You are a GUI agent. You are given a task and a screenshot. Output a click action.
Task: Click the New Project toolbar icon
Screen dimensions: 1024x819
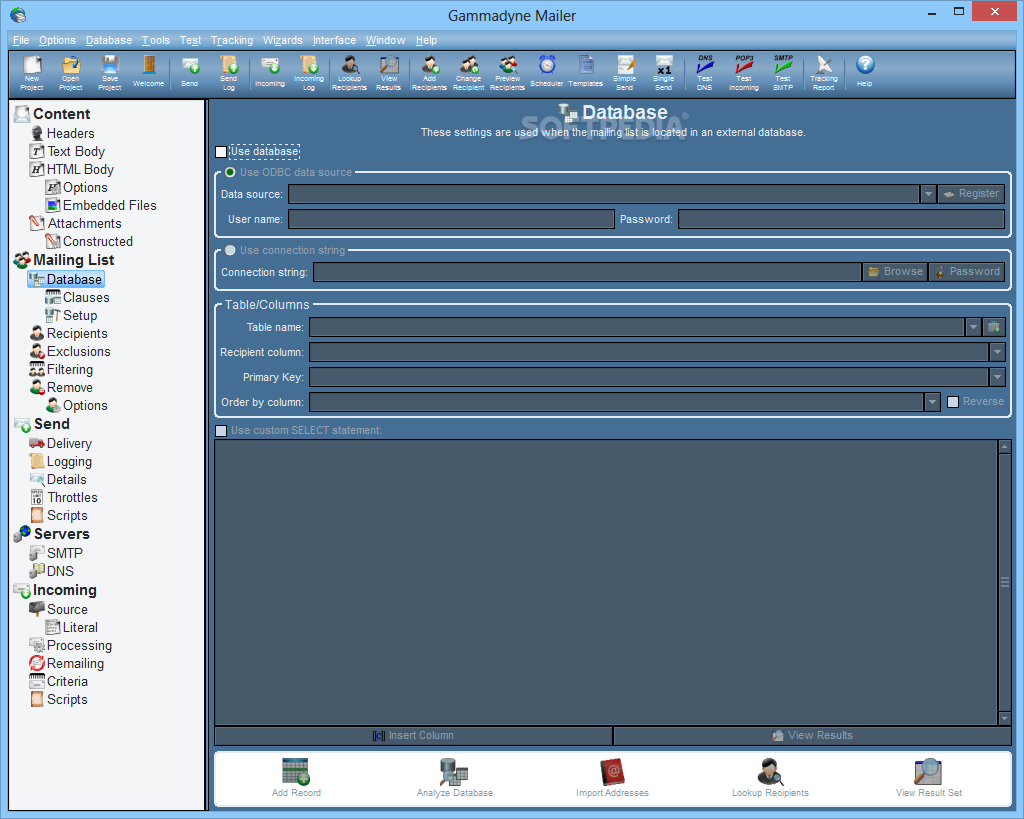click(31, 72)
